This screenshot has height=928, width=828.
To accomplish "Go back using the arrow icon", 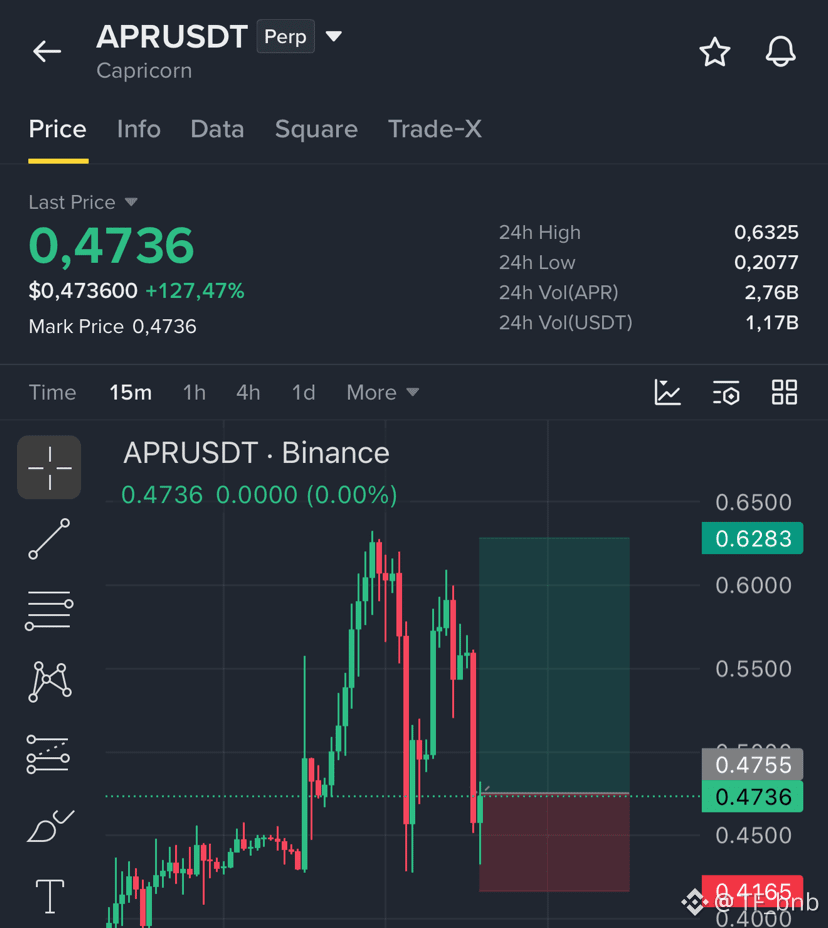I will [47, 51].
